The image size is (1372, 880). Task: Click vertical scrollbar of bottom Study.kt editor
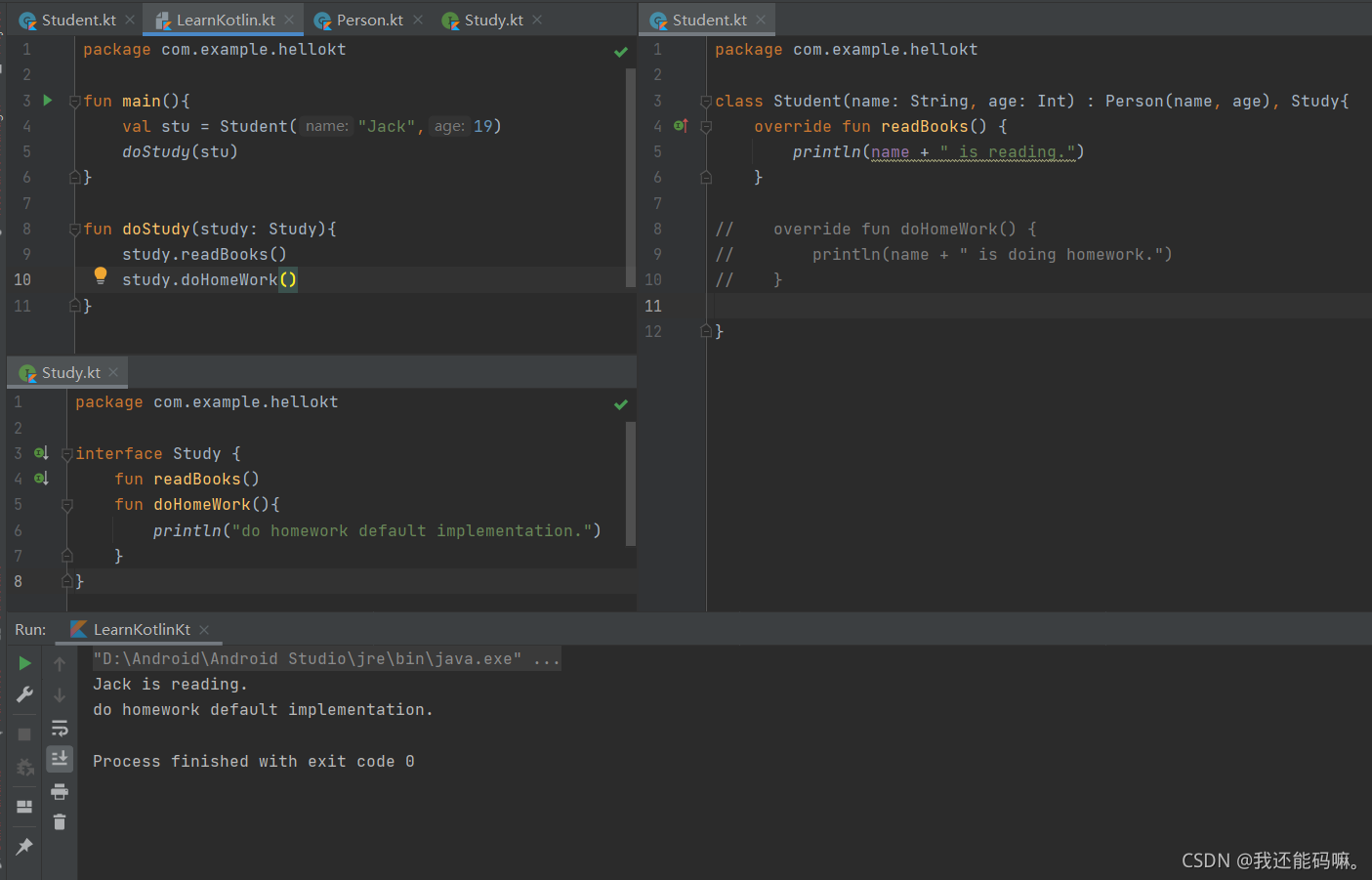(x=630, y=483)
